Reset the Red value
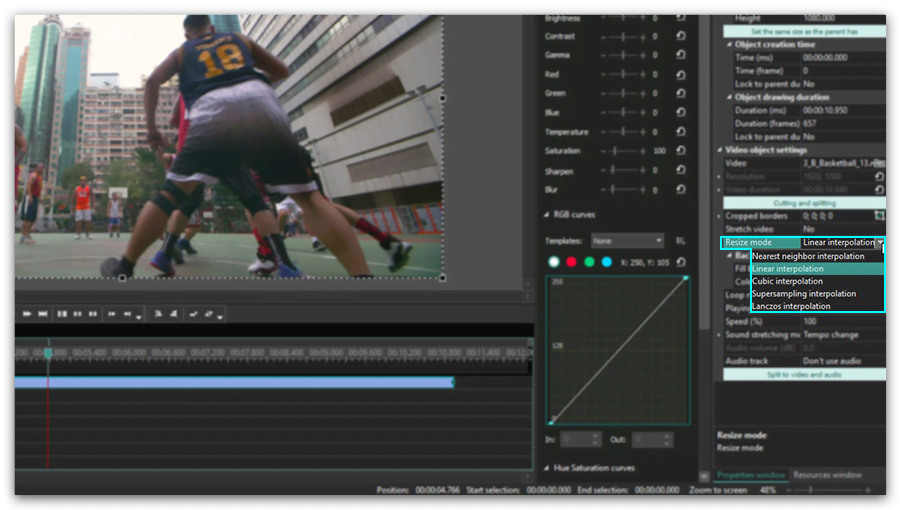The width and height of the screenshot is (900, 510). pos(681,75)
